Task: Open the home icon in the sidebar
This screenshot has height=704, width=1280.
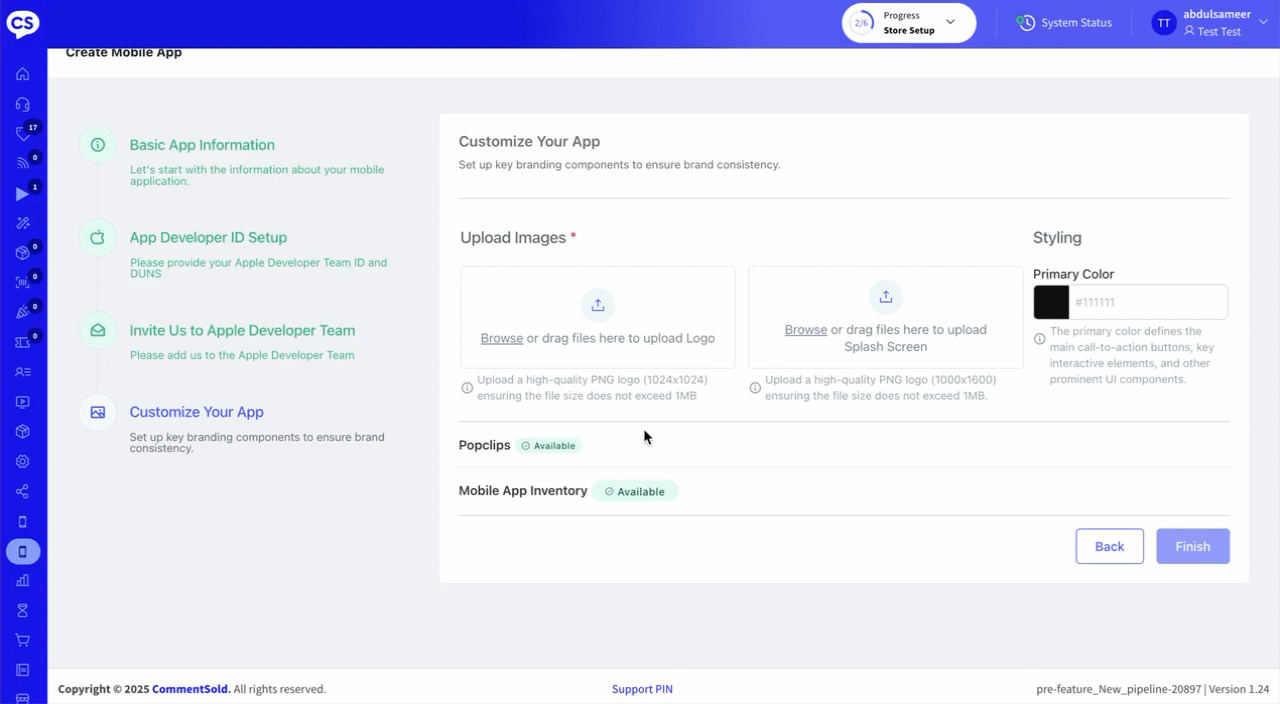Action: (x=22, y=74)
